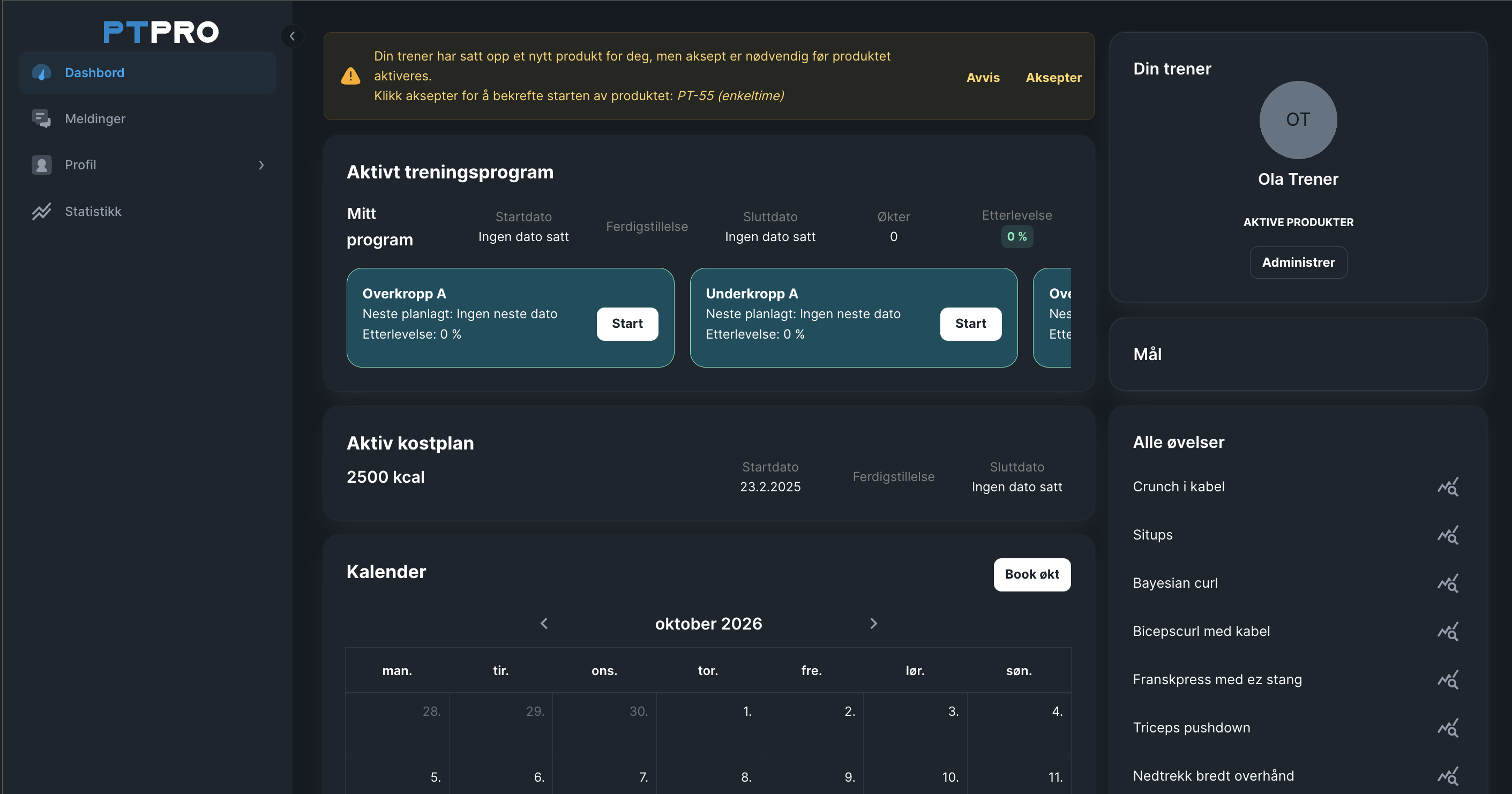The width and height of the screenshot is (1512, 794).
Task: Click the Mål panel heading
Action: 1147,355
